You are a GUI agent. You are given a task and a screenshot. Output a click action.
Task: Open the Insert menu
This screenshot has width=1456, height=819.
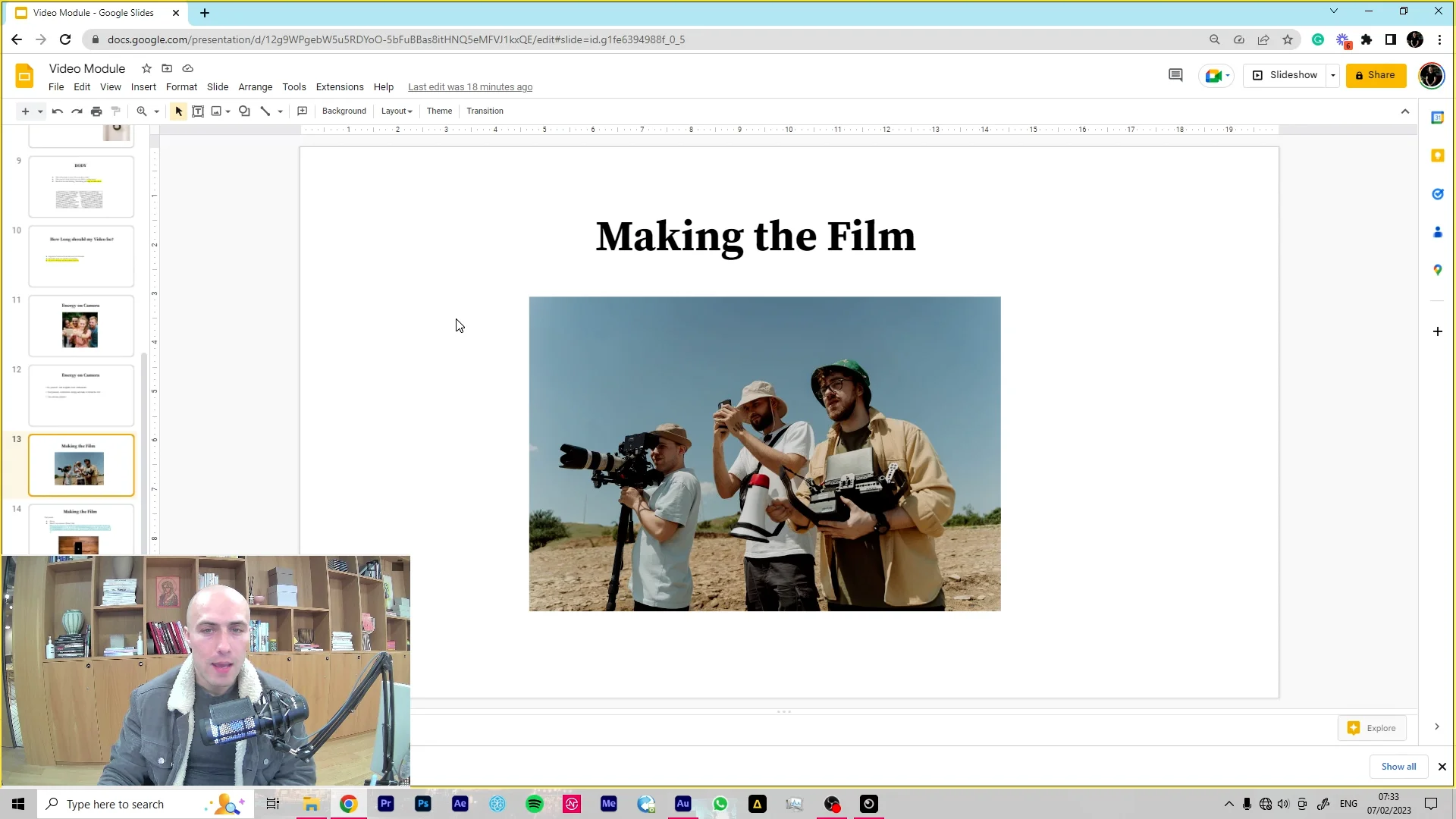point(143,87)
